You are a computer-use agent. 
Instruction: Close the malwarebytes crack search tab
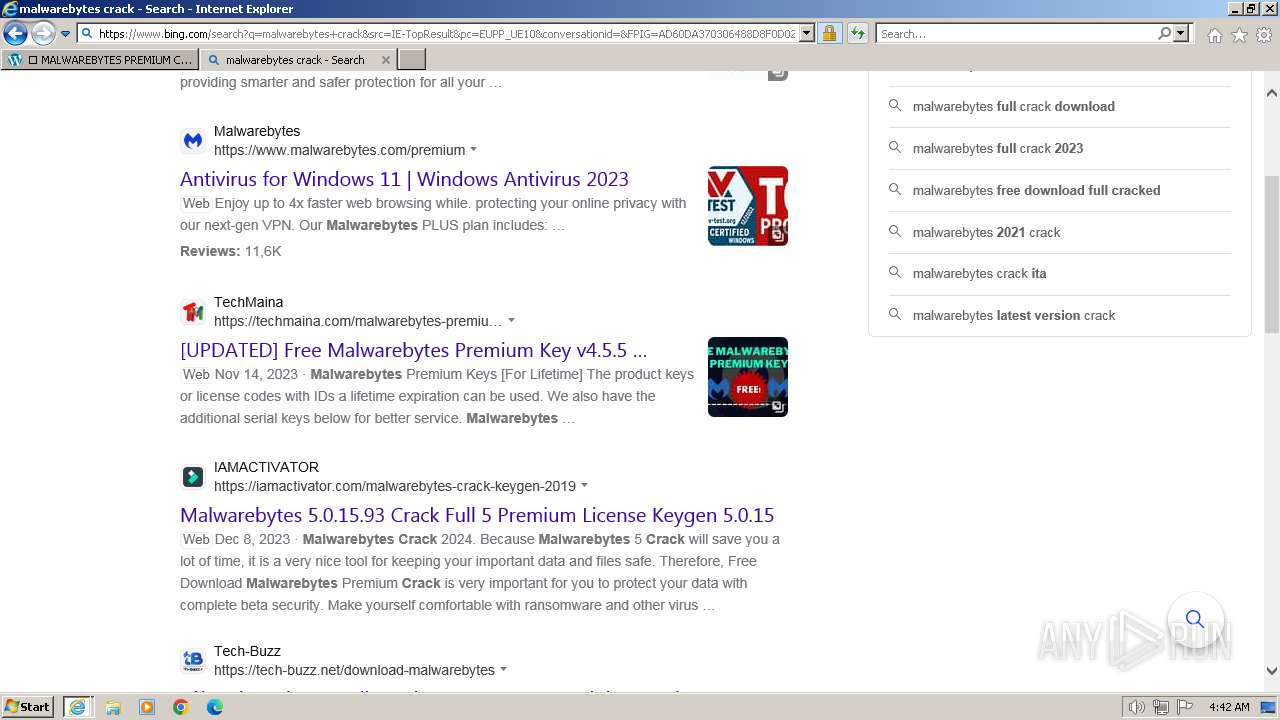[386, 60]
